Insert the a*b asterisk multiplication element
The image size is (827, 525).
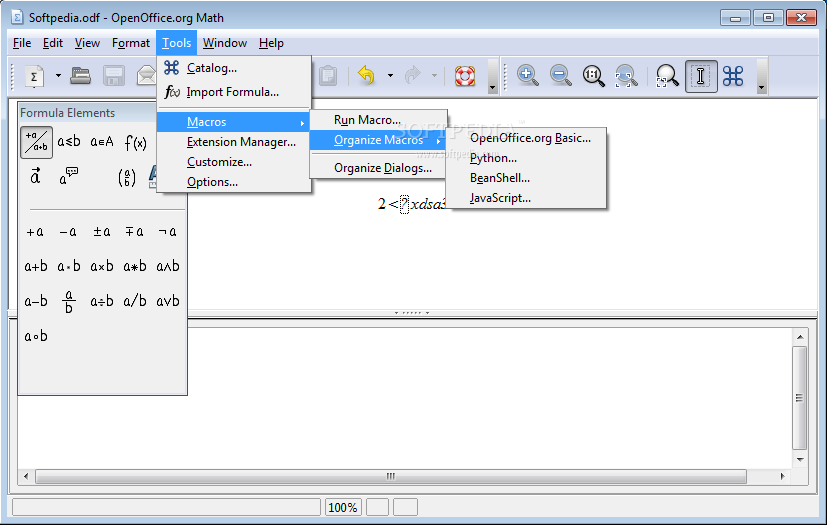click(134, 266)
